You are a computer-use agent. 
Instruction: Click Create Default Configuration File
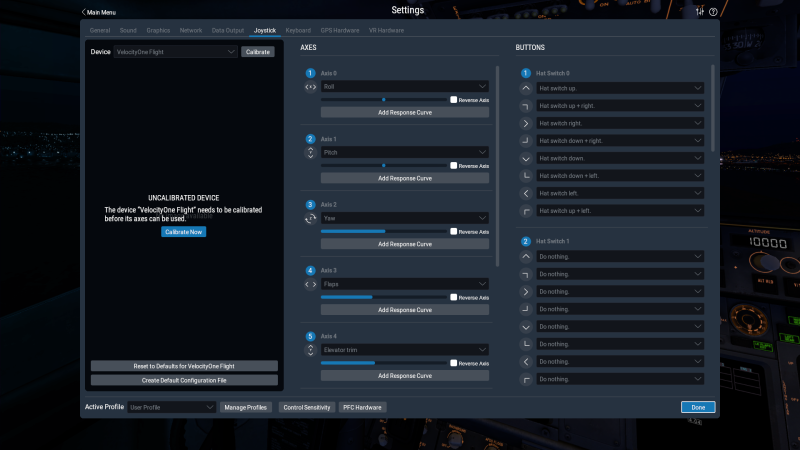pyautogui.click(x=184, y=381)
